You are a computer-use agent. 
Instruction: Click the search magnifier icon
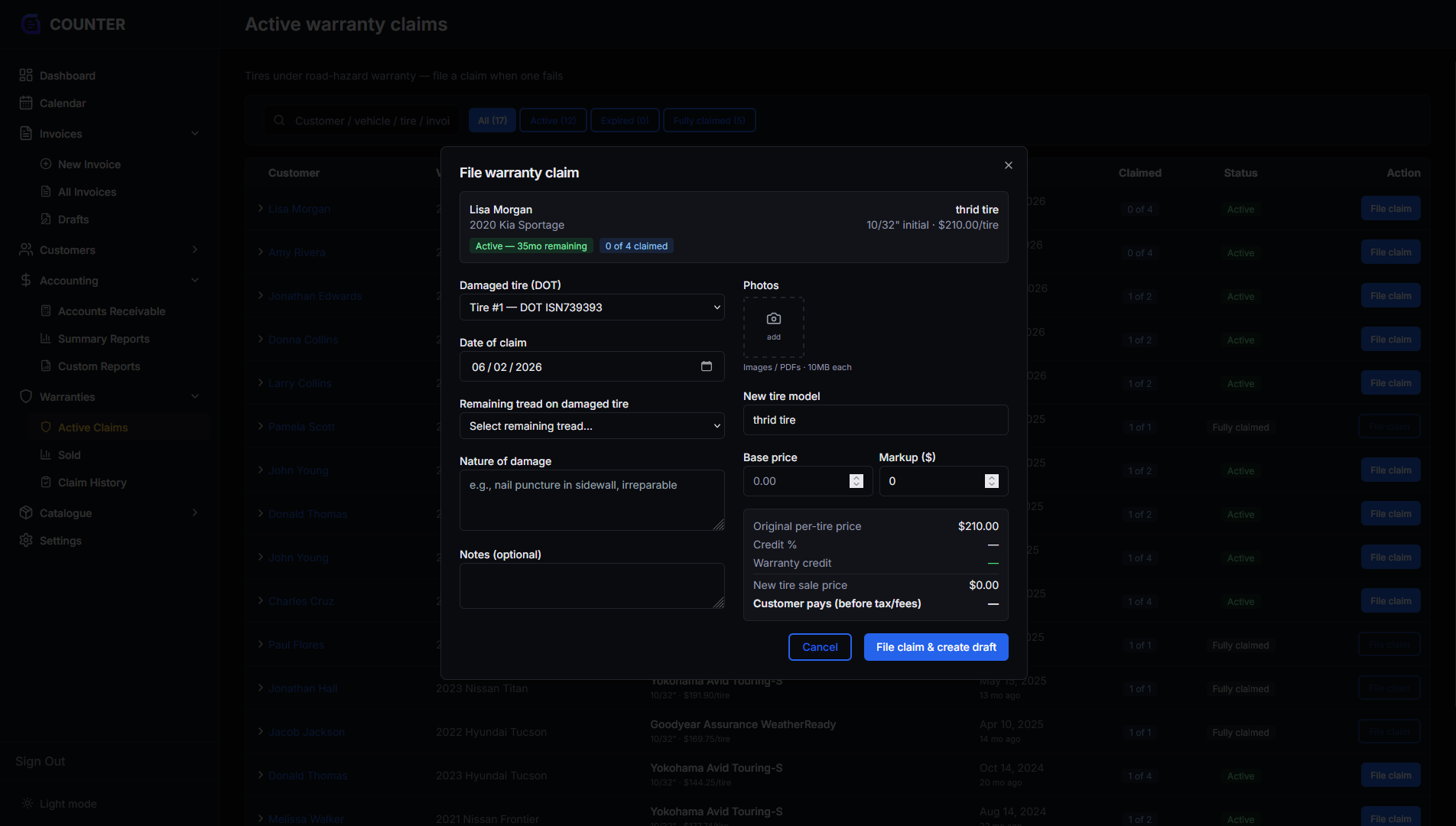pyautogui.click(x=279, y=120)
